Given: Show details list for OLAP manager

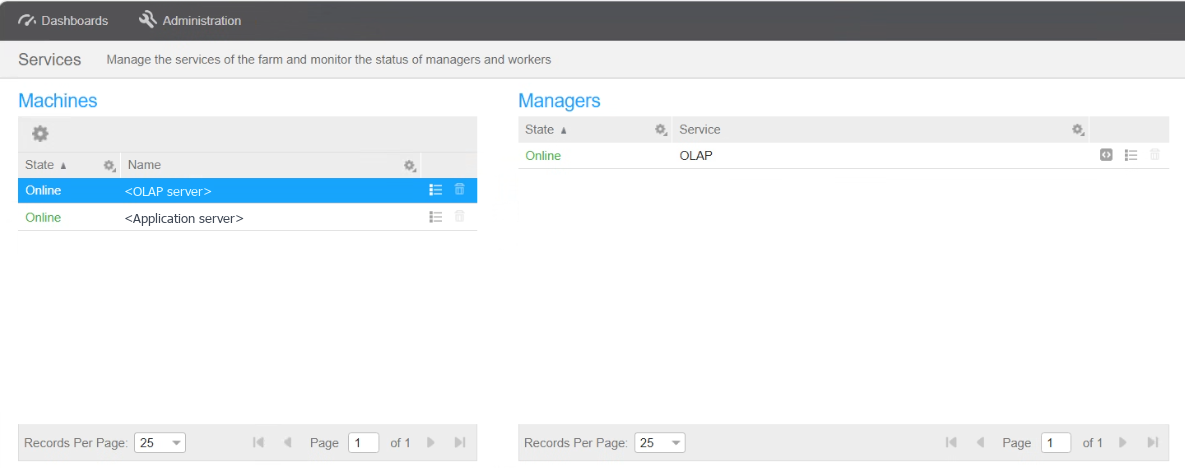Looking at the screenshot, I should pyautogui.click(x=1131, y=155).
